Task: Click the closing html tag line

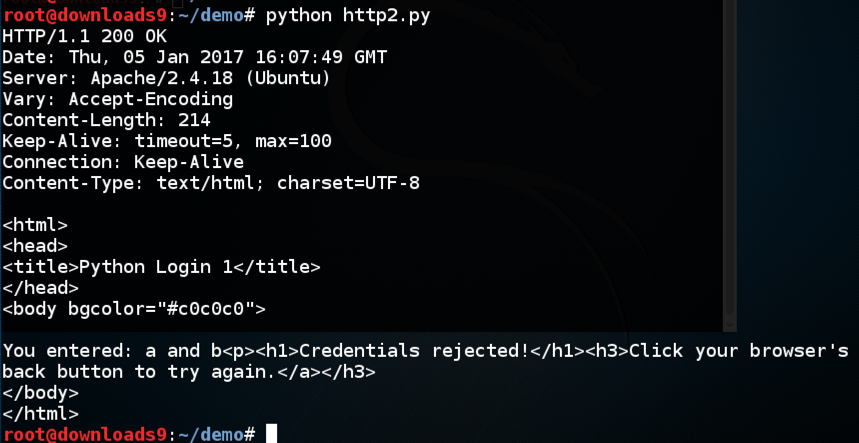Action: coord(41,413)
